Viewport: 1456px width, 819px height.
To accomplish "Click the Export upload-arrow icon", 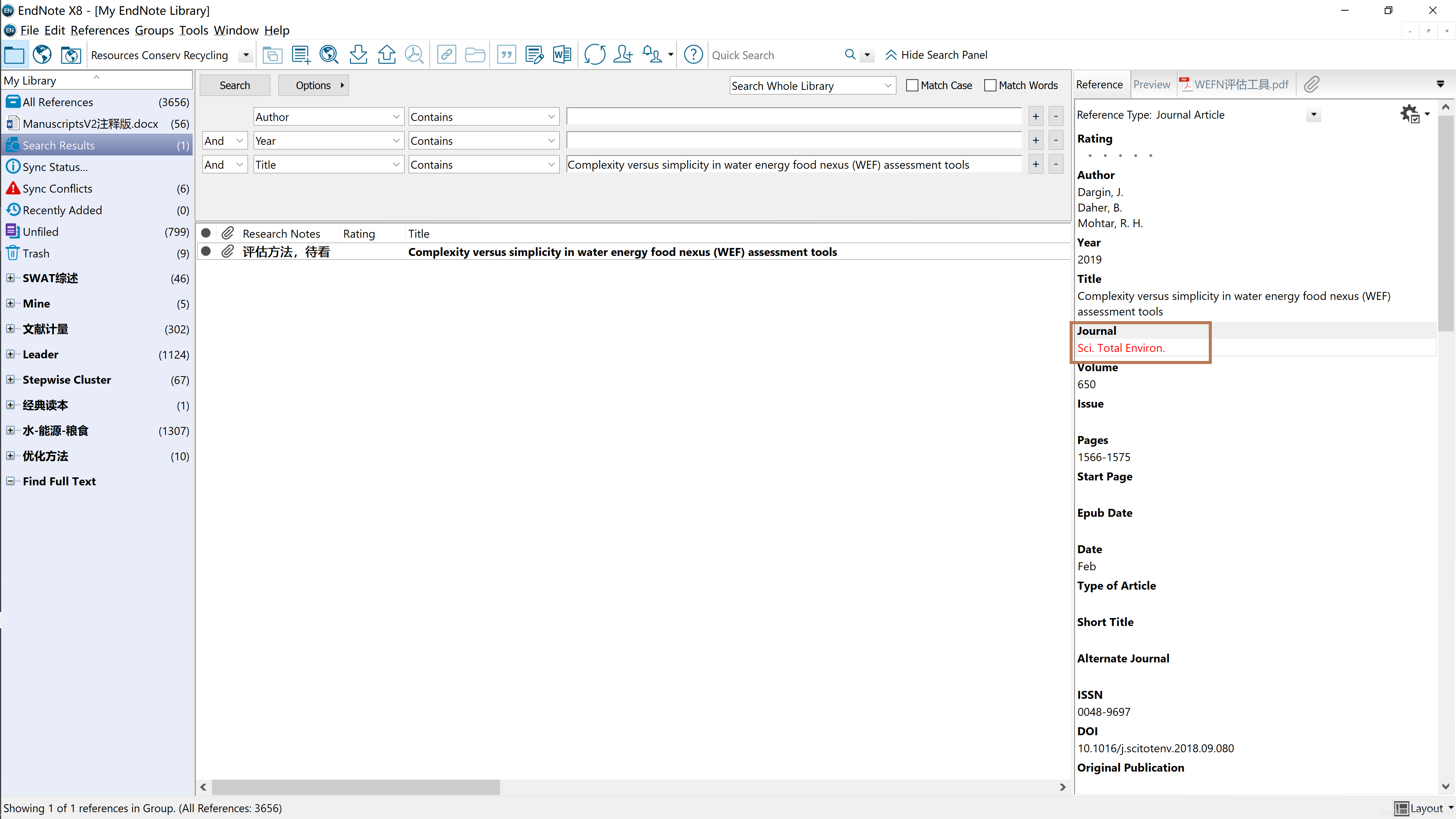I will [387, 55].
